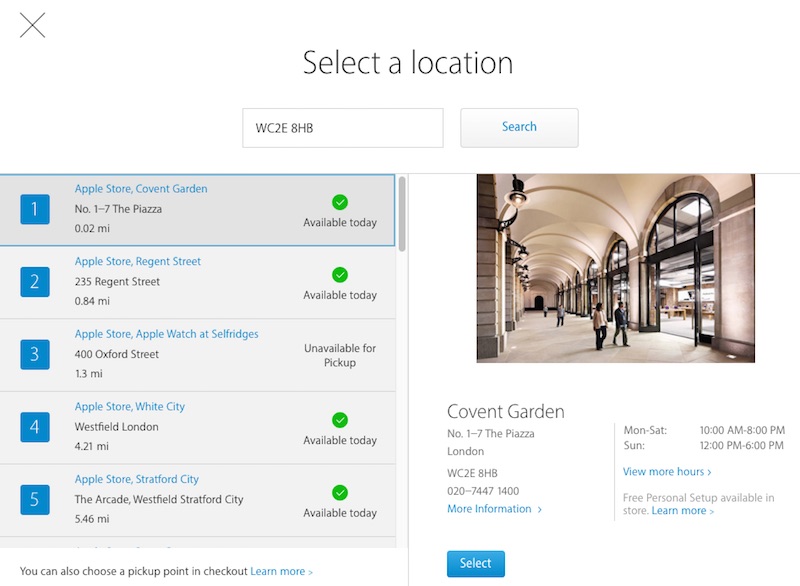Screen dimensions: 800x586
Task: Click Available today label for Covent Garden
Action: [x=340, y=222]
